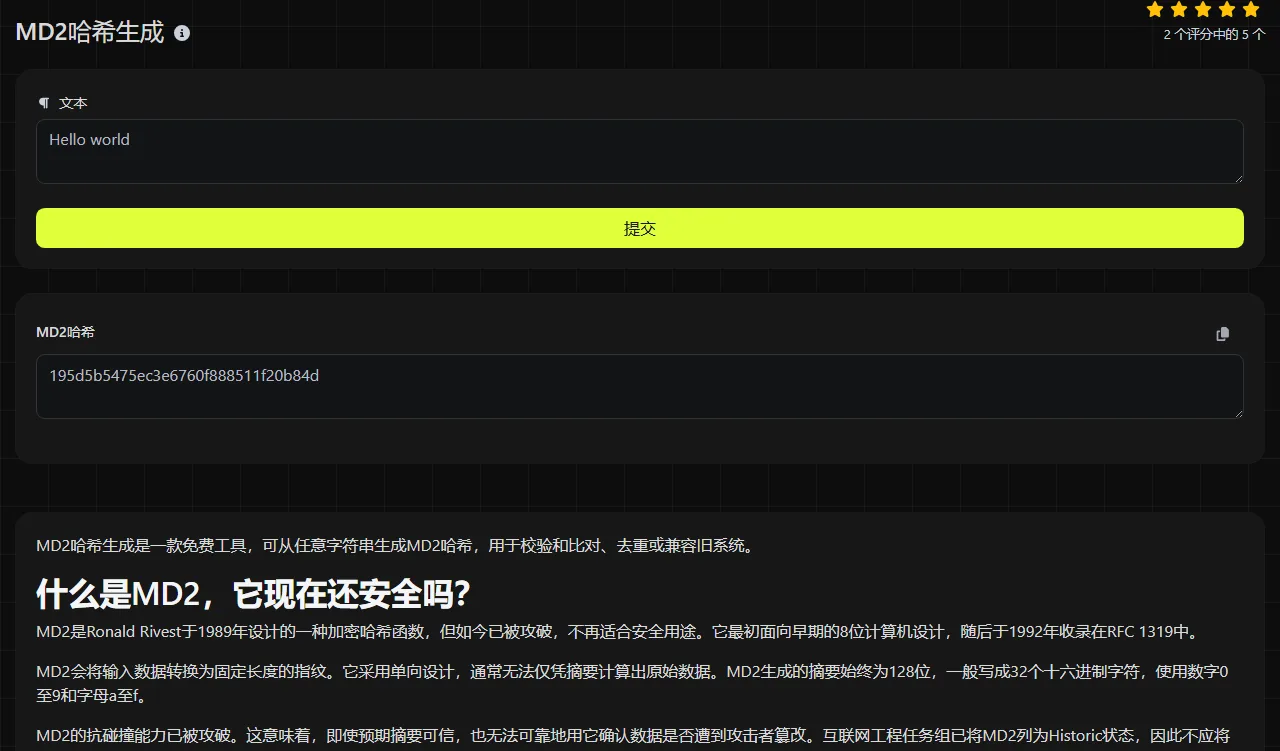
Task: Click the paragraph starting MD2会将输入数据转换
Action: click(632, 684)
